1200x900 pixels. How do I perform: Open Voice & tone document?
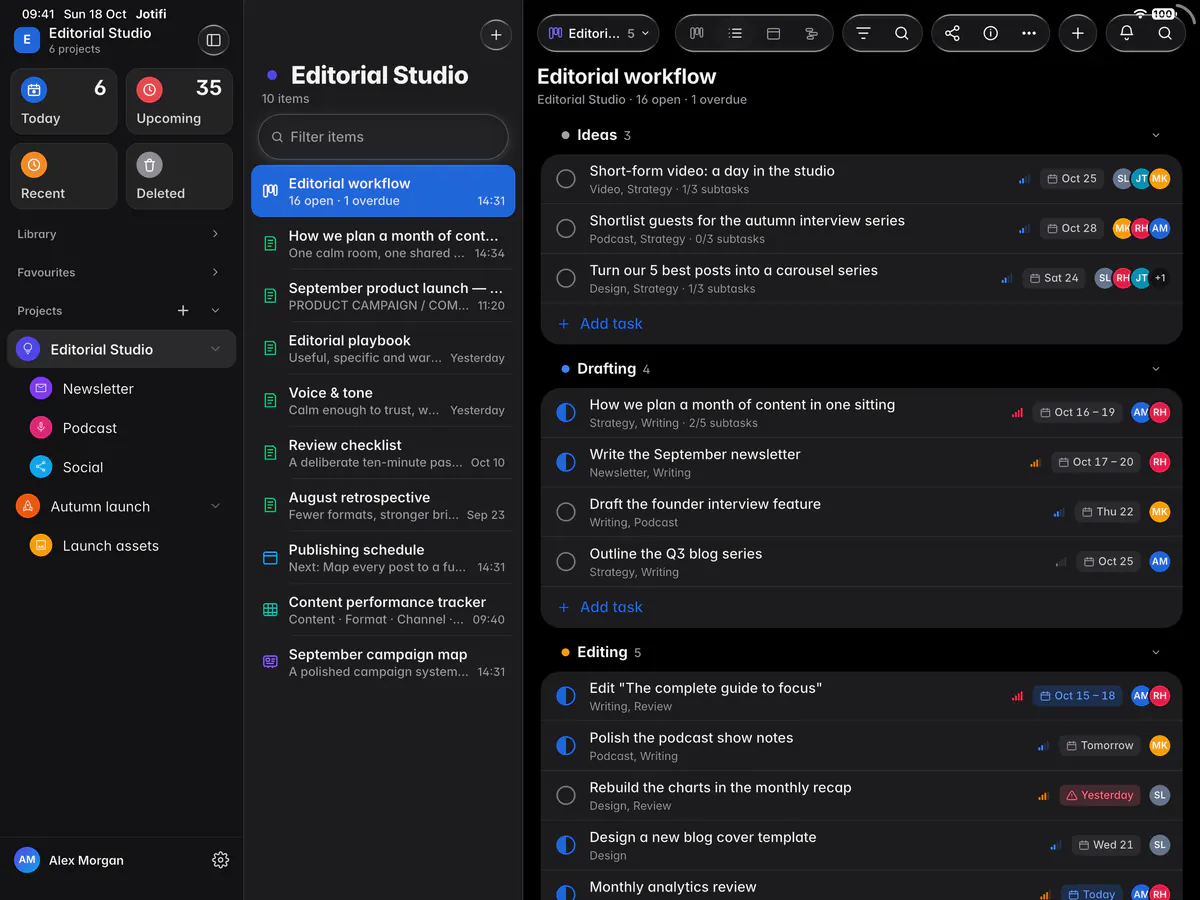click(383, 401)
